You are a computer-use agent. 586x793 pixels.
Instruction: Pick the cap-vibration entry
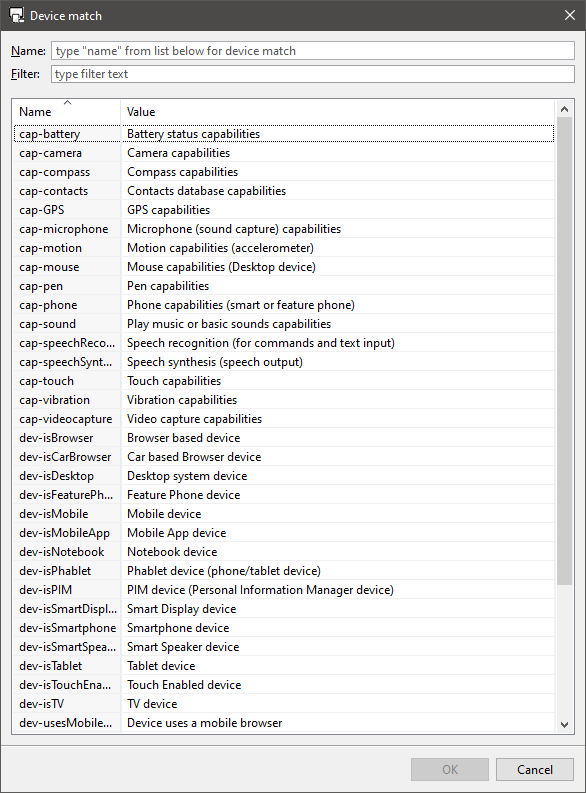[x=284, y=400]
